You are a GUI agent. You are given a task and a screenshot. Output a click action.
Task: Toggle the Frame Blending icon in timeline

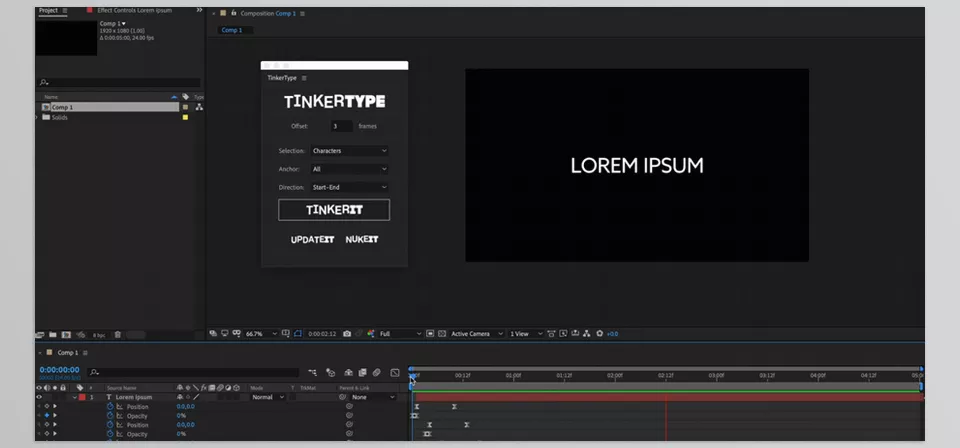coord(362,372)
